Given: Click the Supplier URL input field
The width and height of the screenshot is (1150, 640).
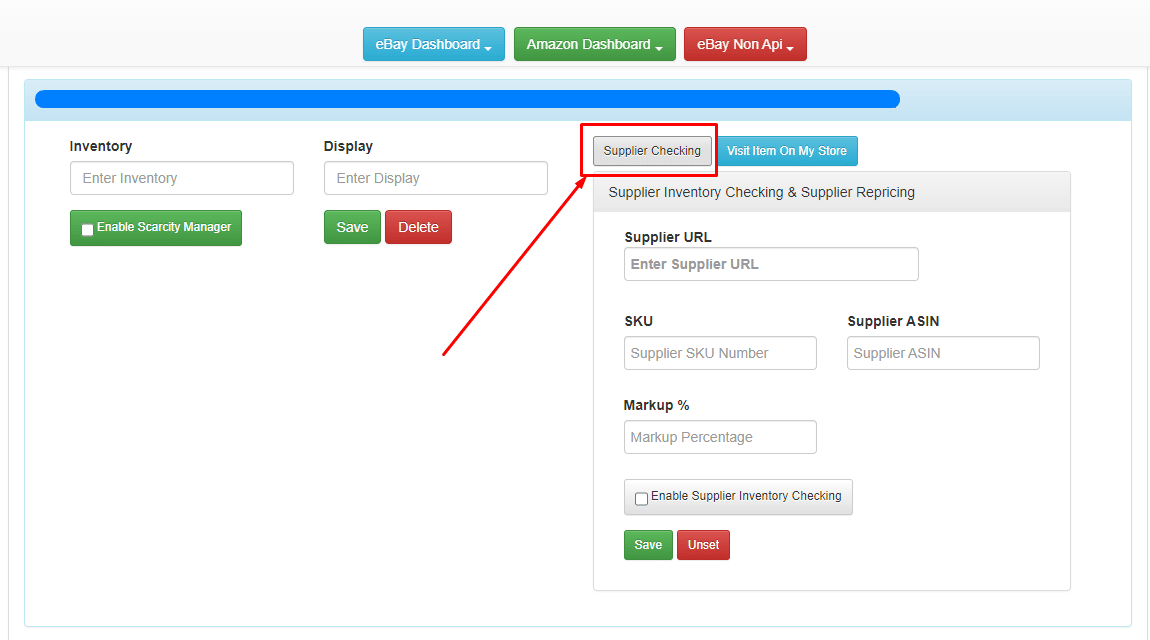Looking at the screenshot, I should point(771,263).
